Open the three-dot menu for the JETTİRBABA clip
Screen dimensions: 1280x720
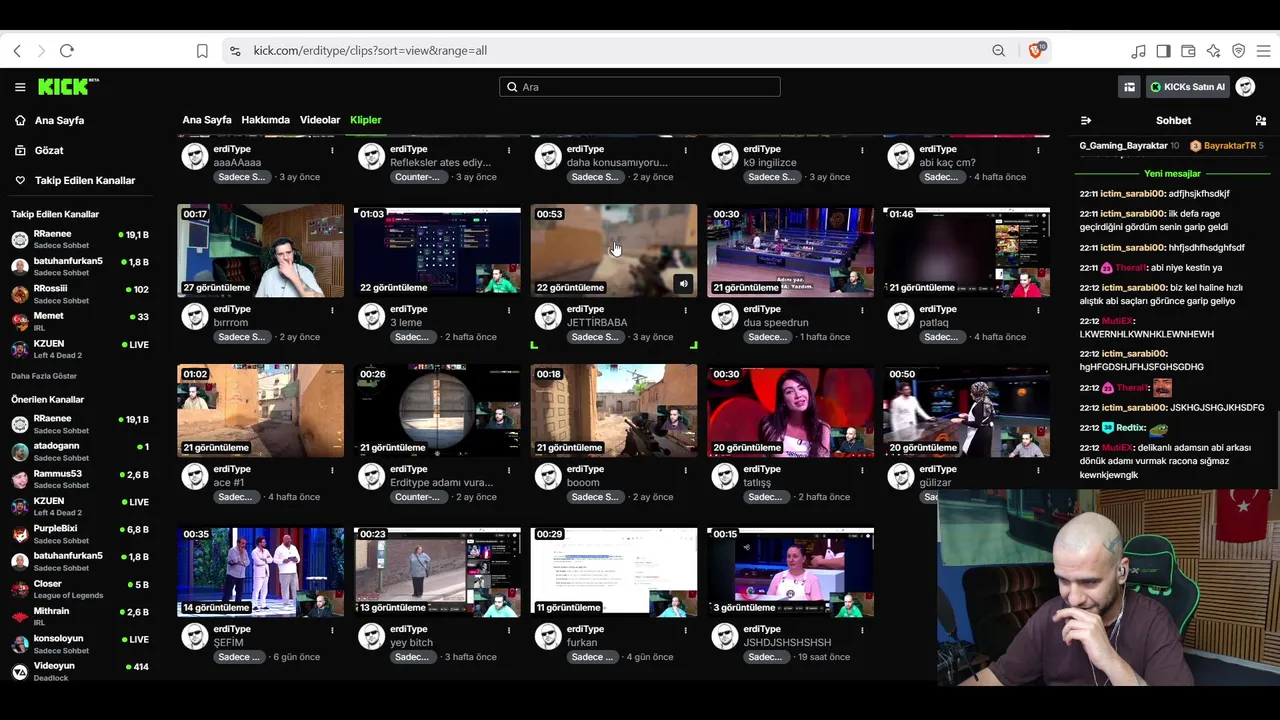685,310
